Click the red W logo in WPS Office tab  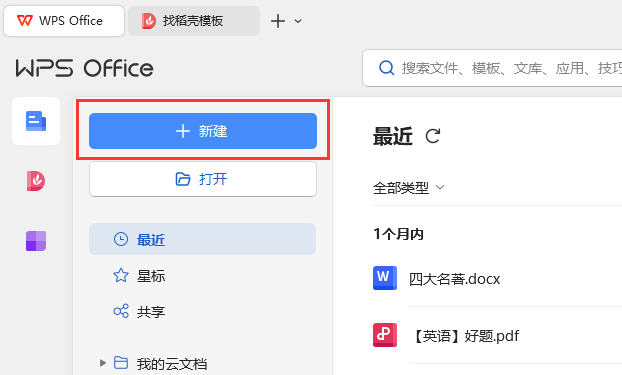(25, 20)
